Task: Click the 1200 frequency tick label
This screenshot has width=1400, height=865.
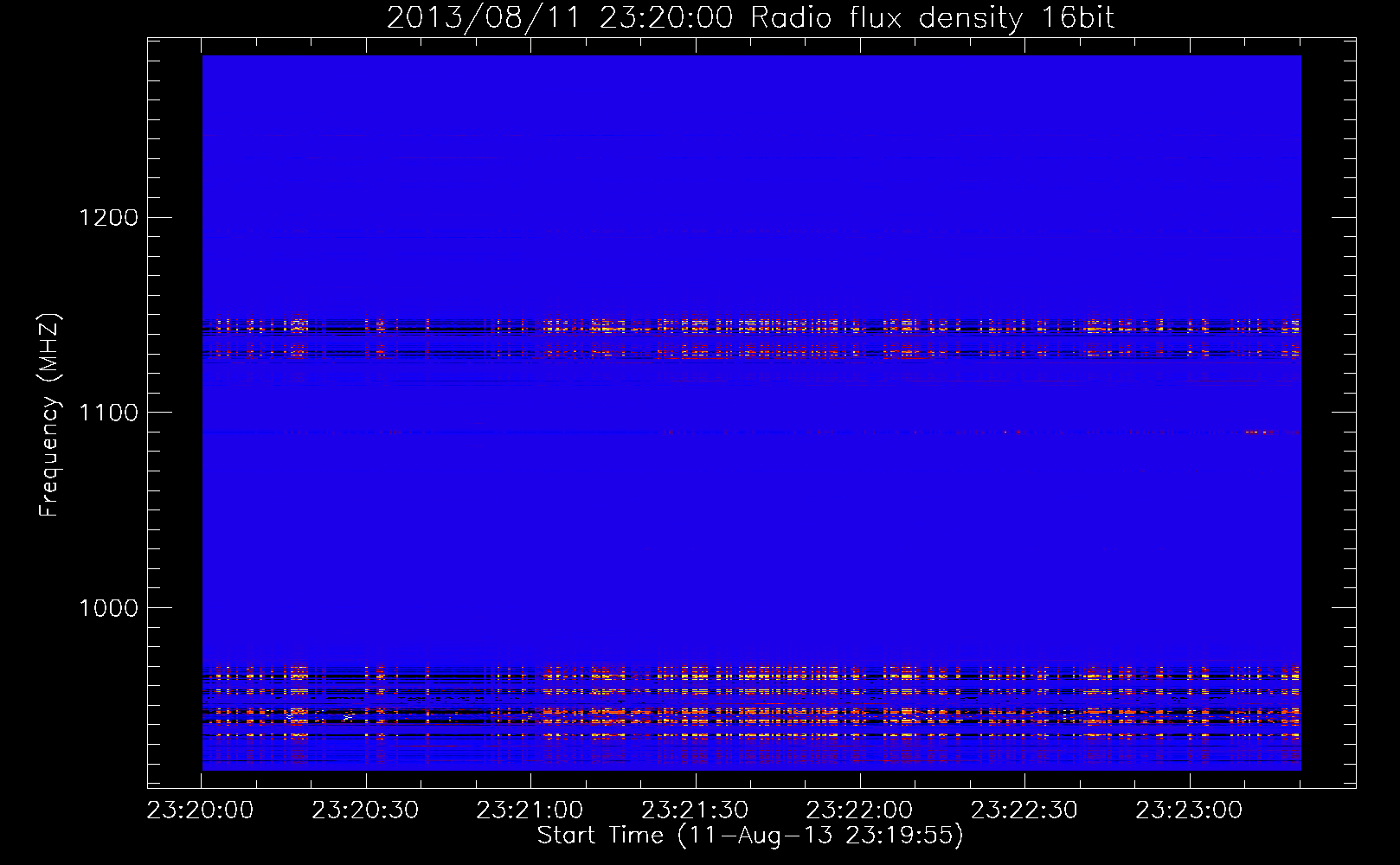Action: pyautogui.click(x=109, y=217)
